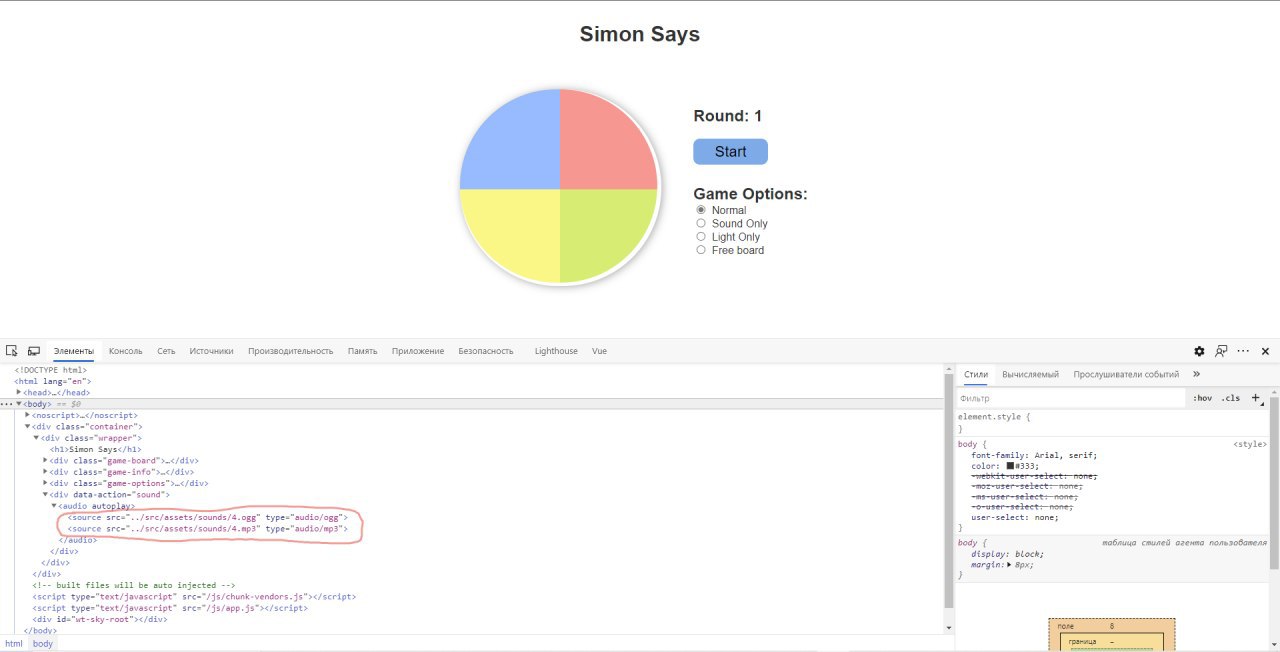Screen dimensions: 1280x652
Task: Expand the head element node
Action: [x=19, y=392]
